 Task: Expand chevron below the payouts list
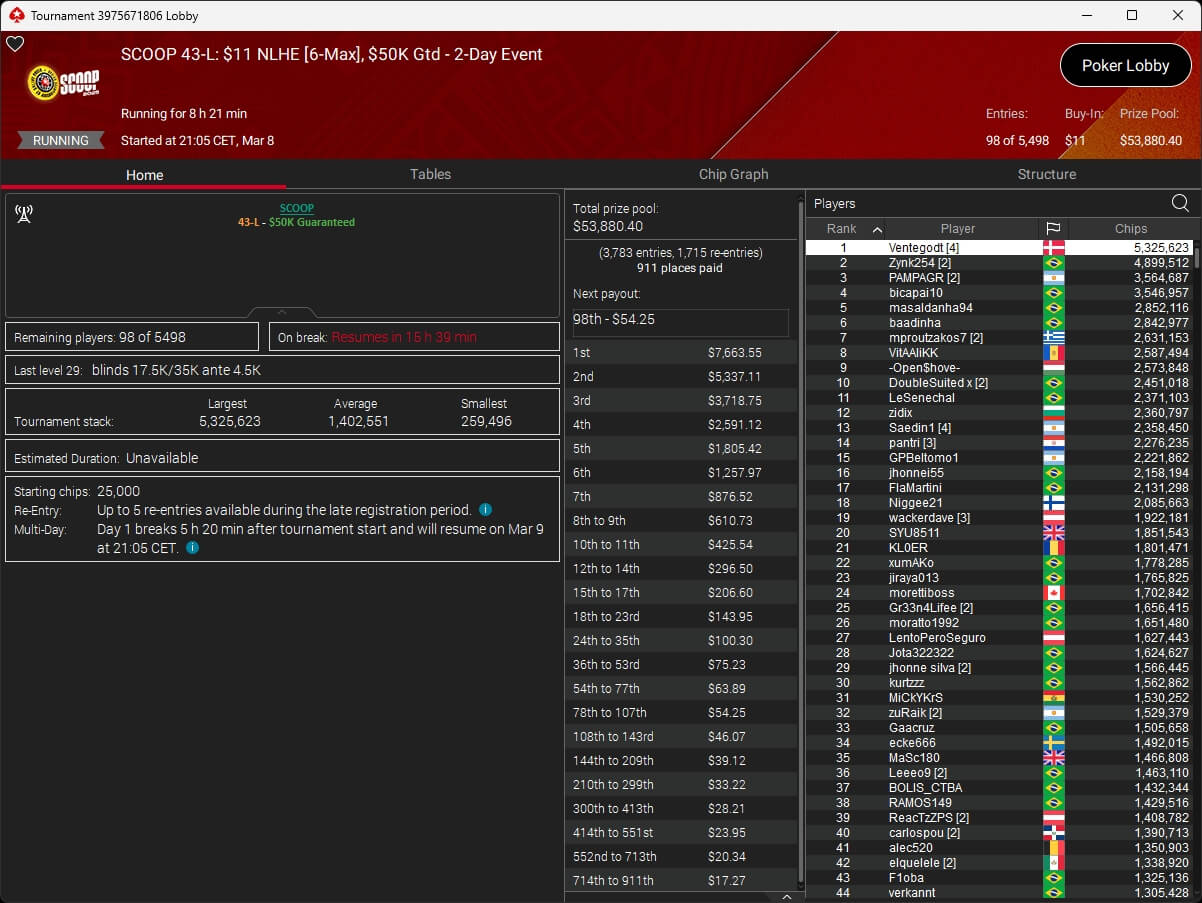click(x=786, y=897)
